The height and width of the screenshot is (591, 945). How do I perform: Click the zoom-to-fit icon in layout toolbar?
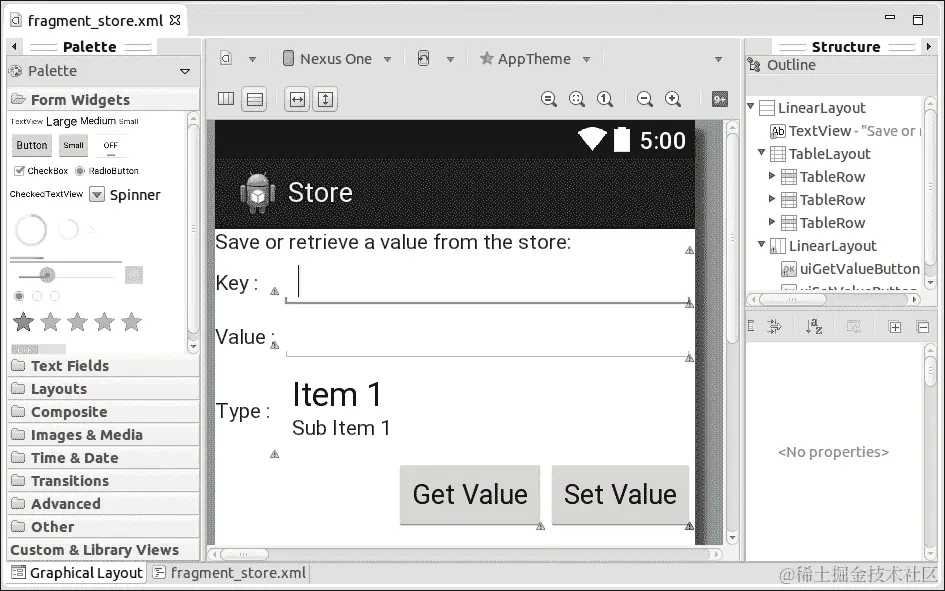coord(549,99)
